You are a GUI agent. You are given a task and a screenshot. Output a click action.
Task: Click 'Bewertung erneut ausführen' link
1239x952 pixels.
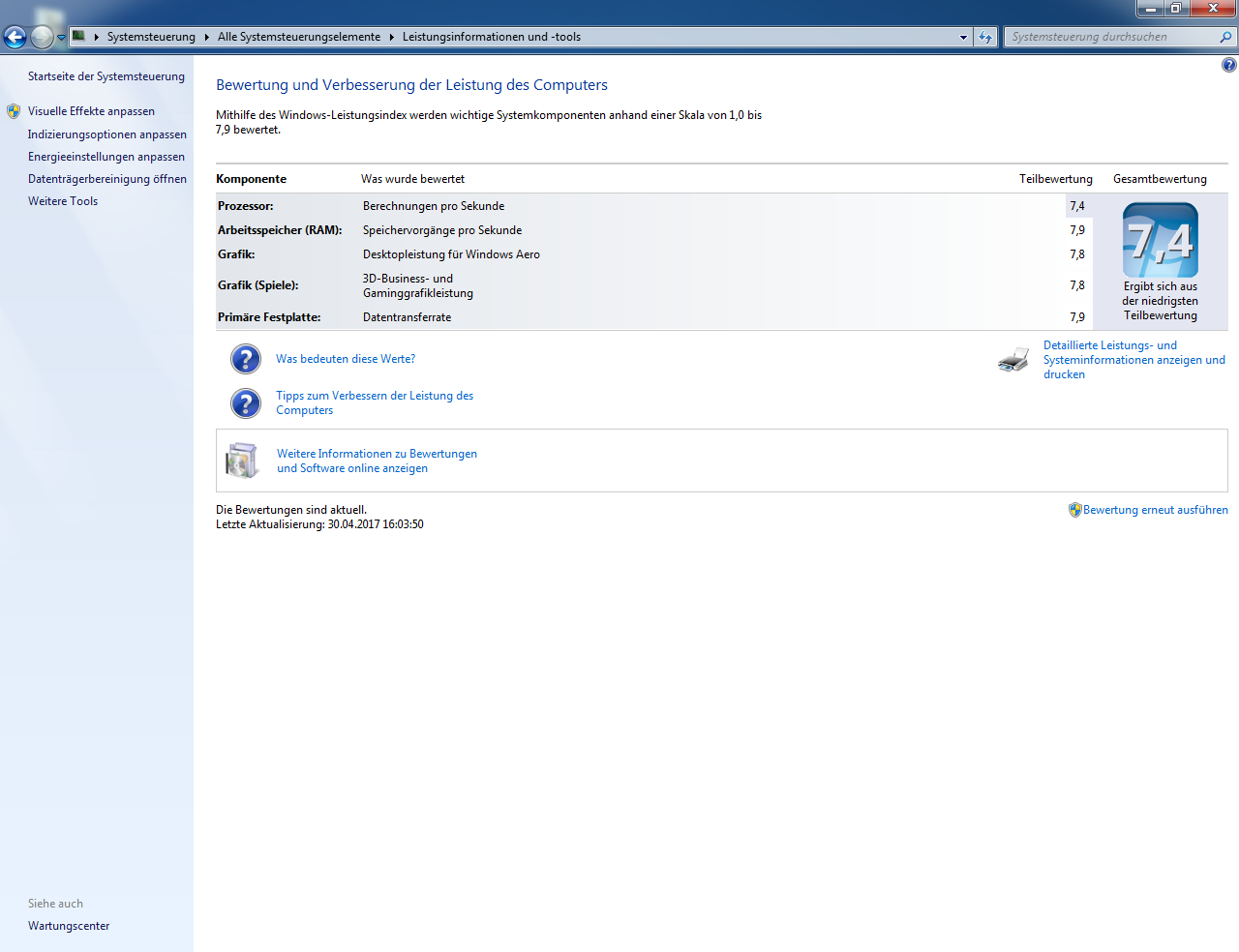pyautogui.click(x=1155, y=510)
